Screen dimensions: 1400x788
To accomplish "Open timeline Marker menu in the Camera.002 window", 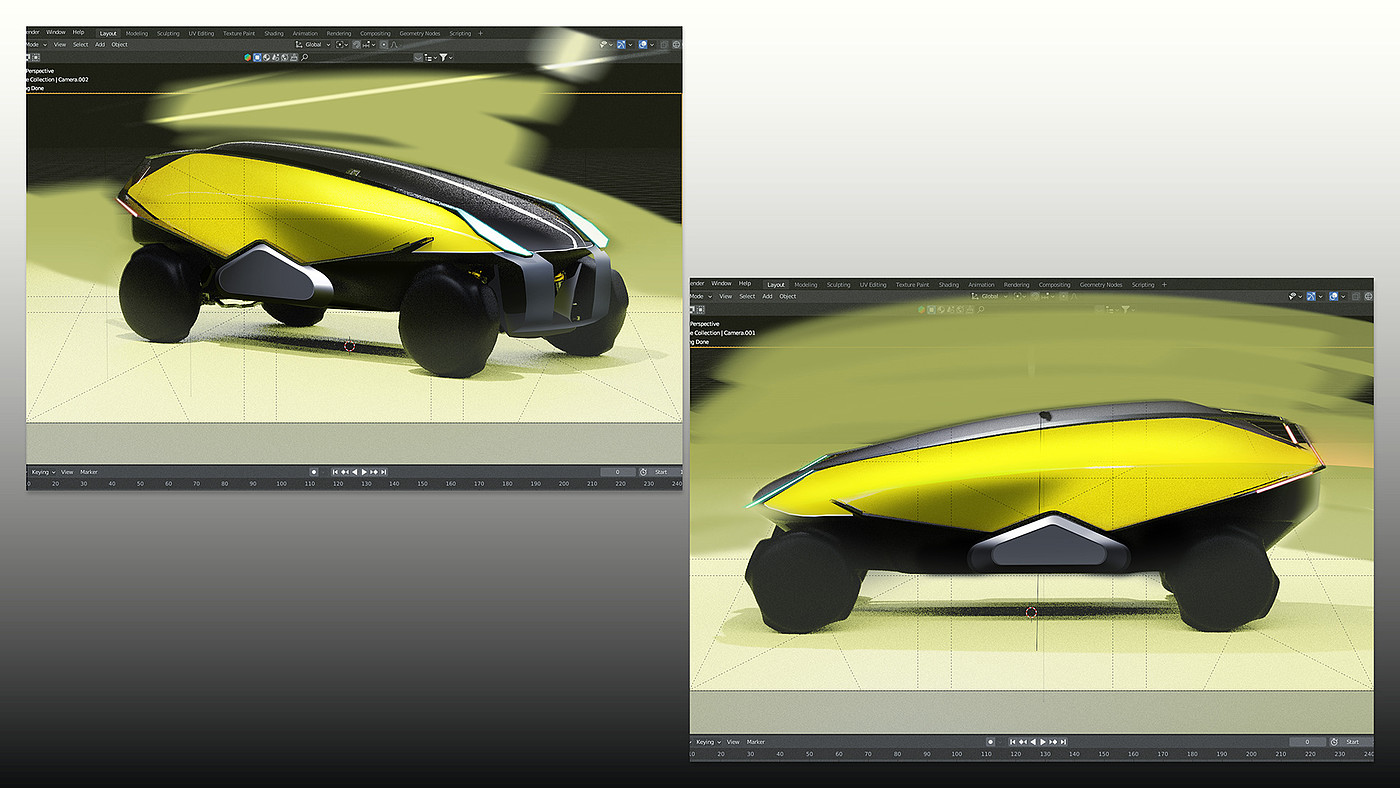I will coord(89,472).
